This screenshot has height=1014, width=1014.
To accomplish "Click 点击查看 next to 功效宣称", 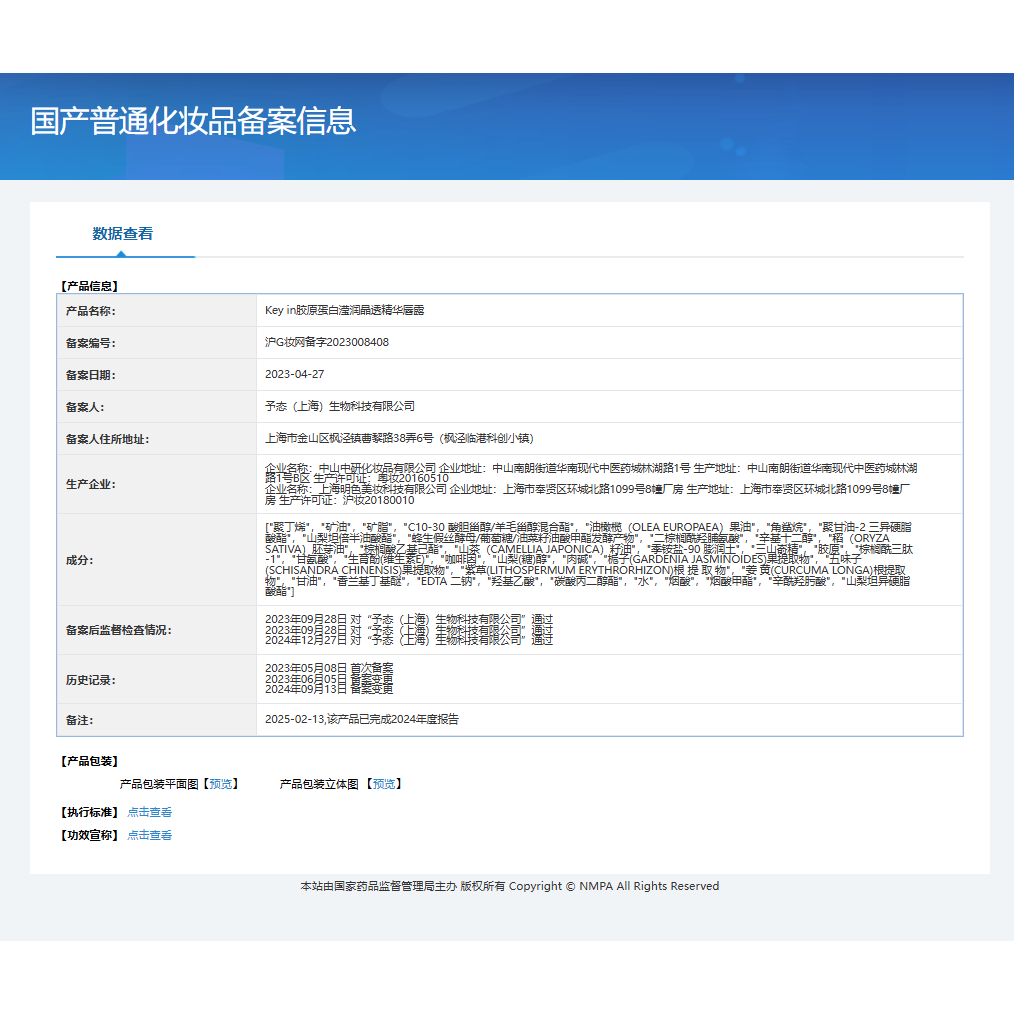I will point(149,835).
